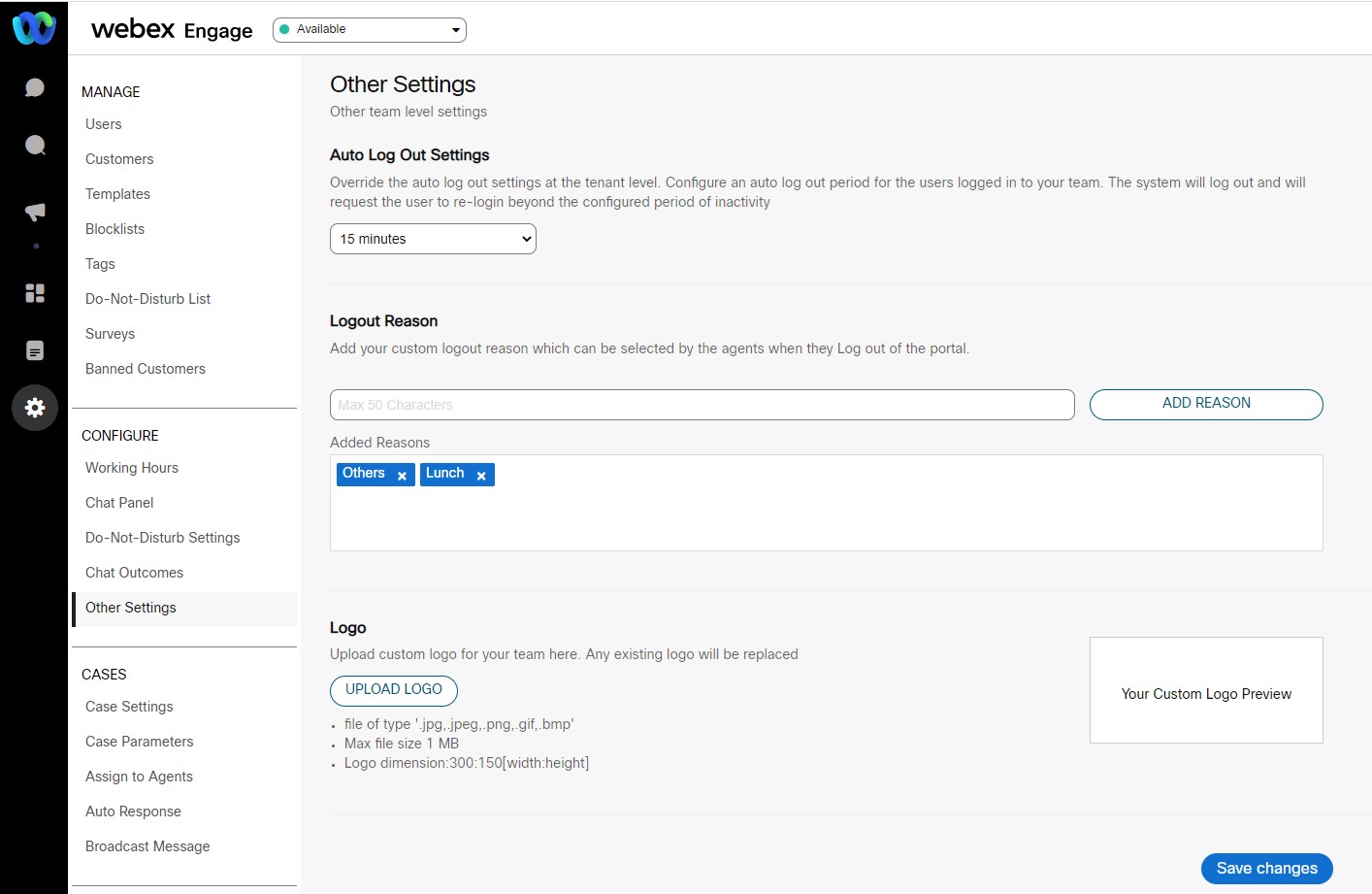Open the chat conversations icon in sidebar
Screen dimensions: 1372x894
click(x=35, y=88)
